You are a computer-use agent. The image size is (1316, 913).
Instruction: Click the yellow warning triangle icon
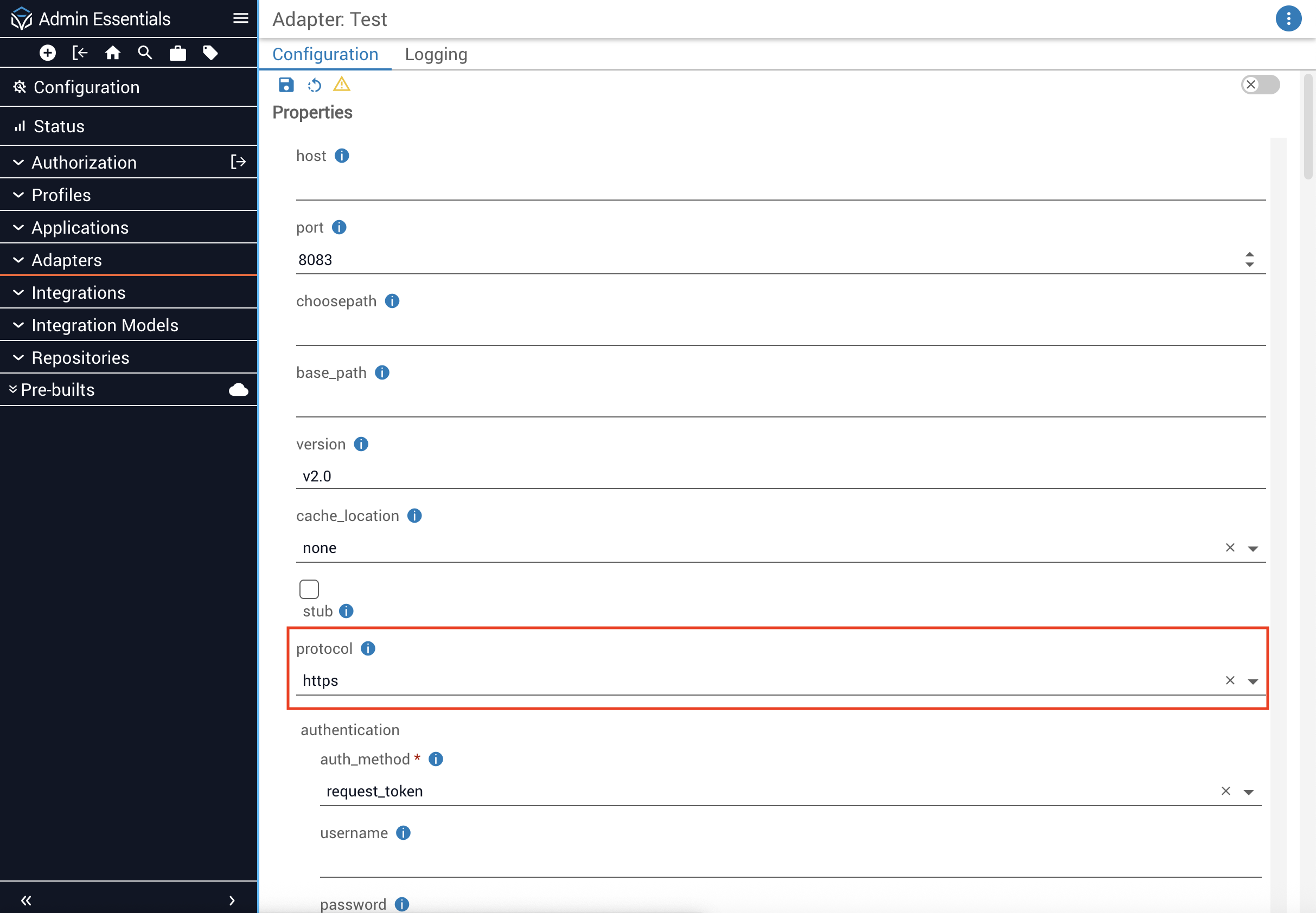pyautogui.click(x=342, y=85)
